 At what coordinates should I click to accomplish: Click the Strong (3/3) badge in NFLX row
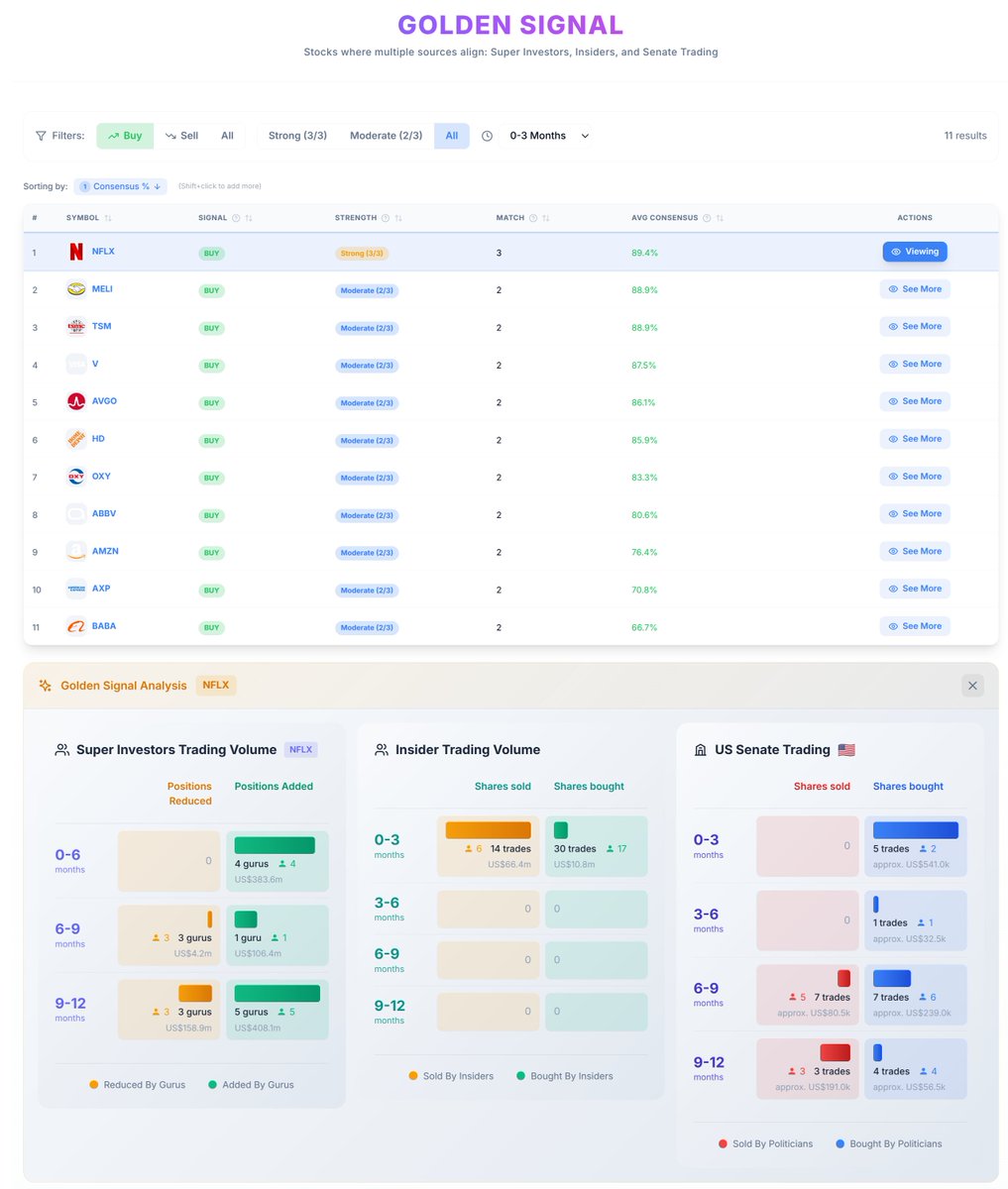tap(362, 254)
